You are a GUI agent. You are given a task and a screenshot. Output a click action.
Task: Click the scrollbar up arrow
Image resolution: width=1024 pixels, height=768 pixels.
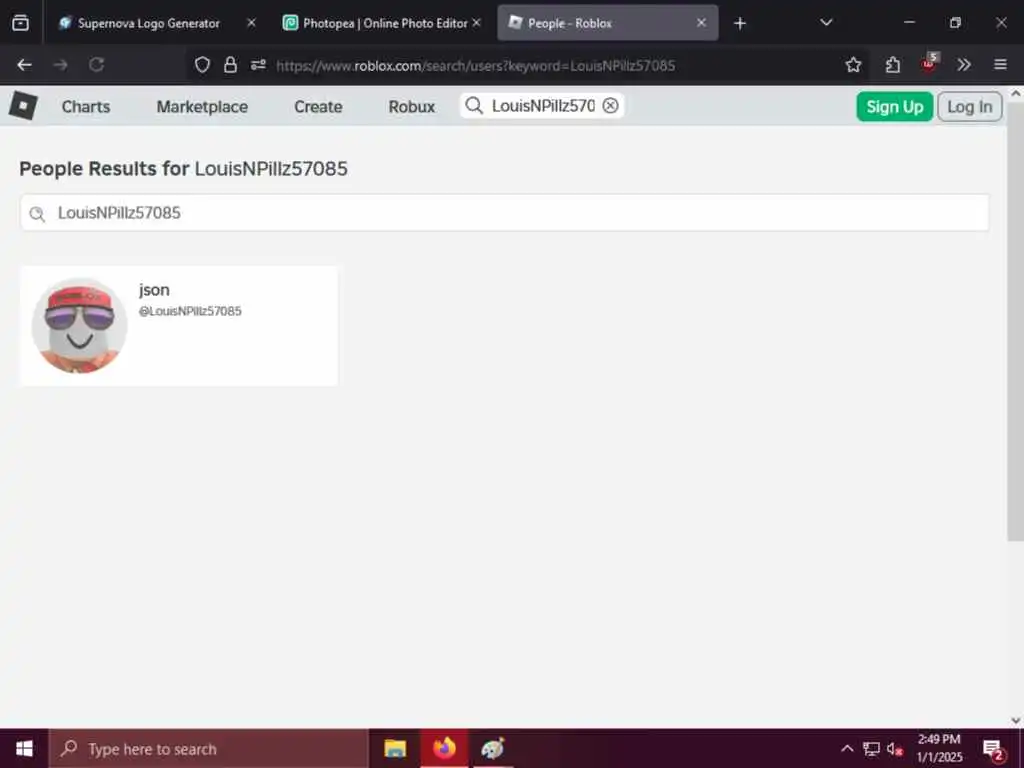click(1016, 94)
